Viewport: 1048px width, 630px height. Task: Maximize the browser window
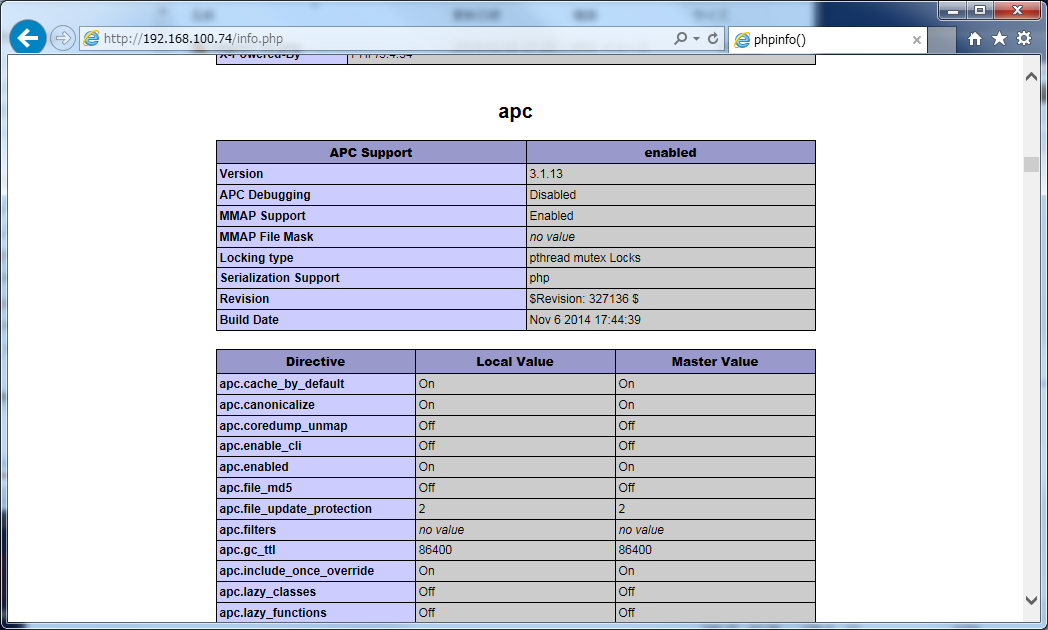tap(980, 10)
